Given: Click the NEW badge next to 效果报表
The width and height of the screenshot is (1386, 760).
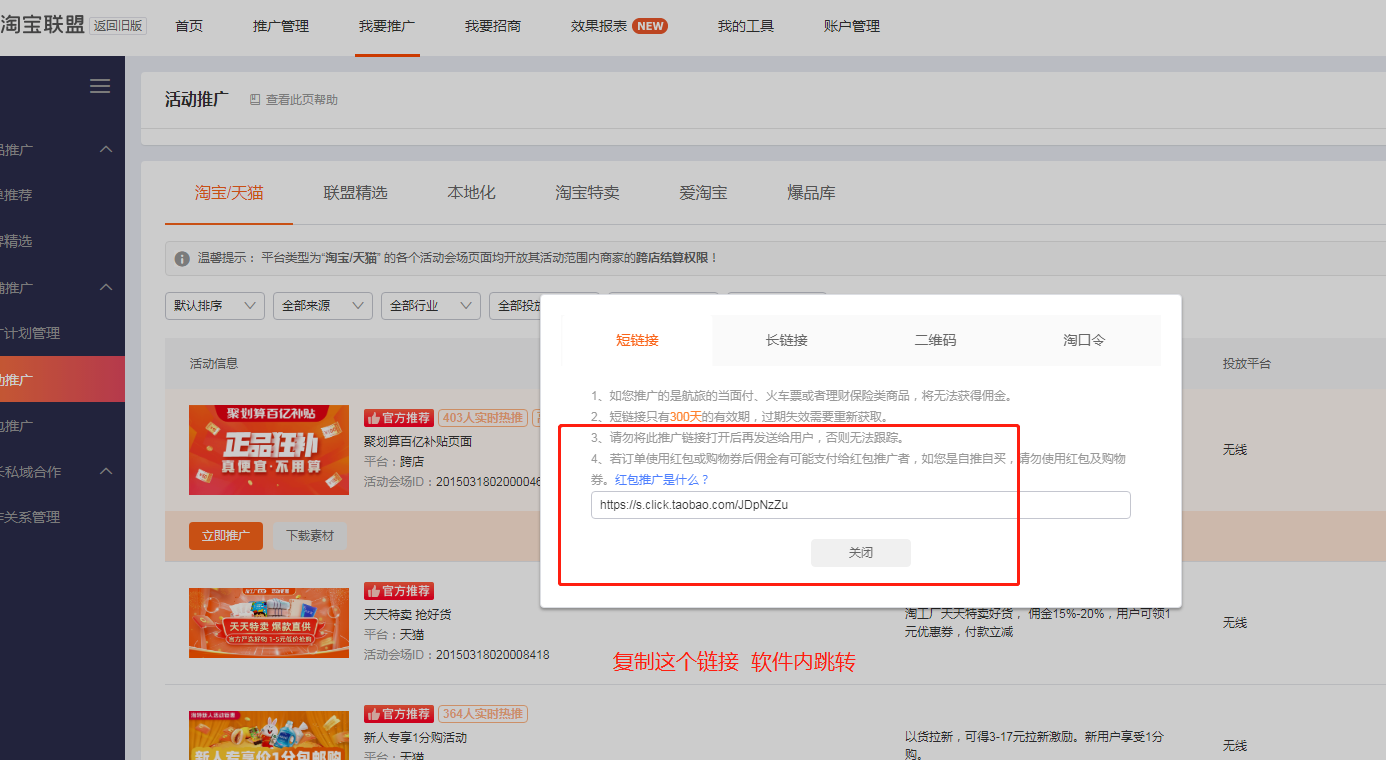Looking at the screenshot, I should [651, 26].
